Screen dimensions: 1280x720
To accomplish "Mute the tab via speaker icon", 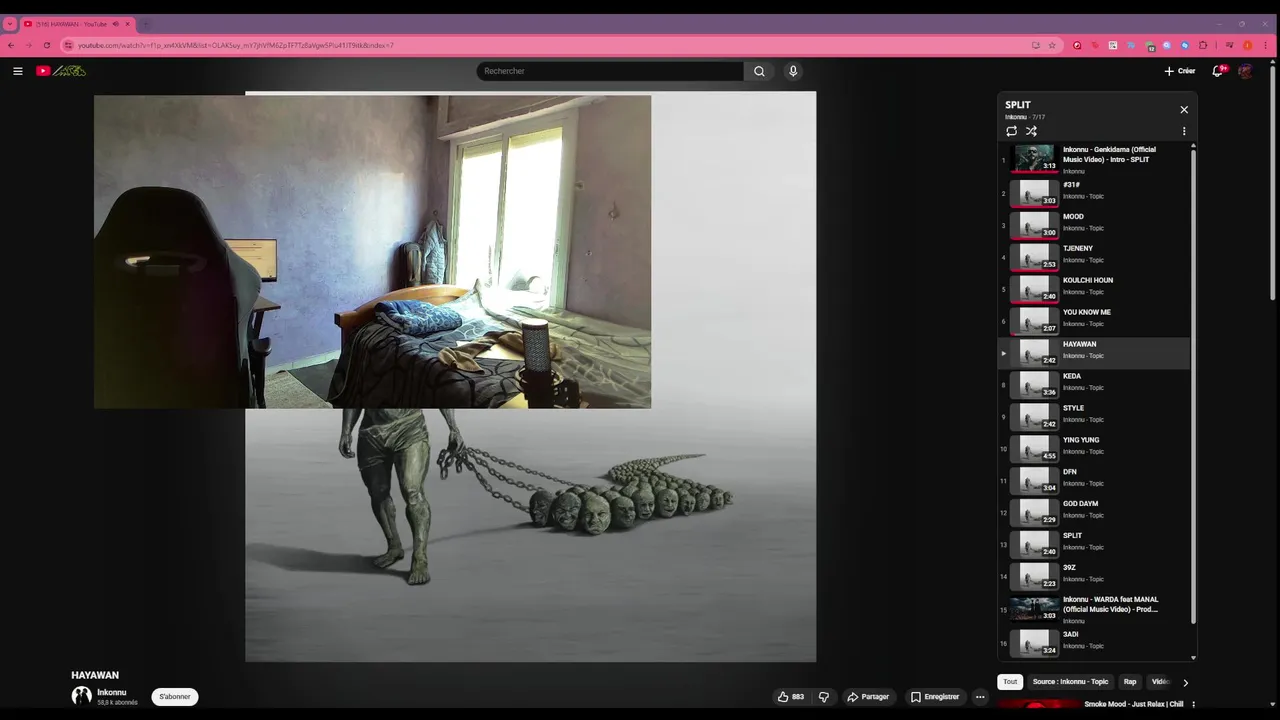I will tap(115, 24).
